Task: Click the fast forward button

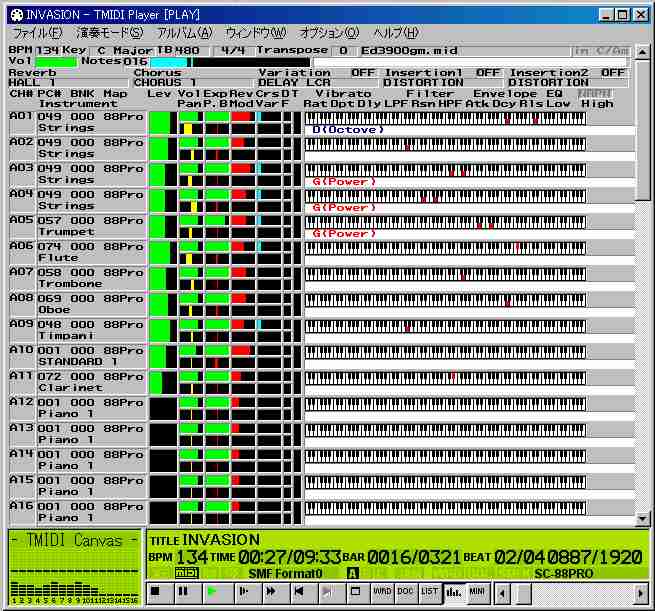Action: tap(270, 592)
